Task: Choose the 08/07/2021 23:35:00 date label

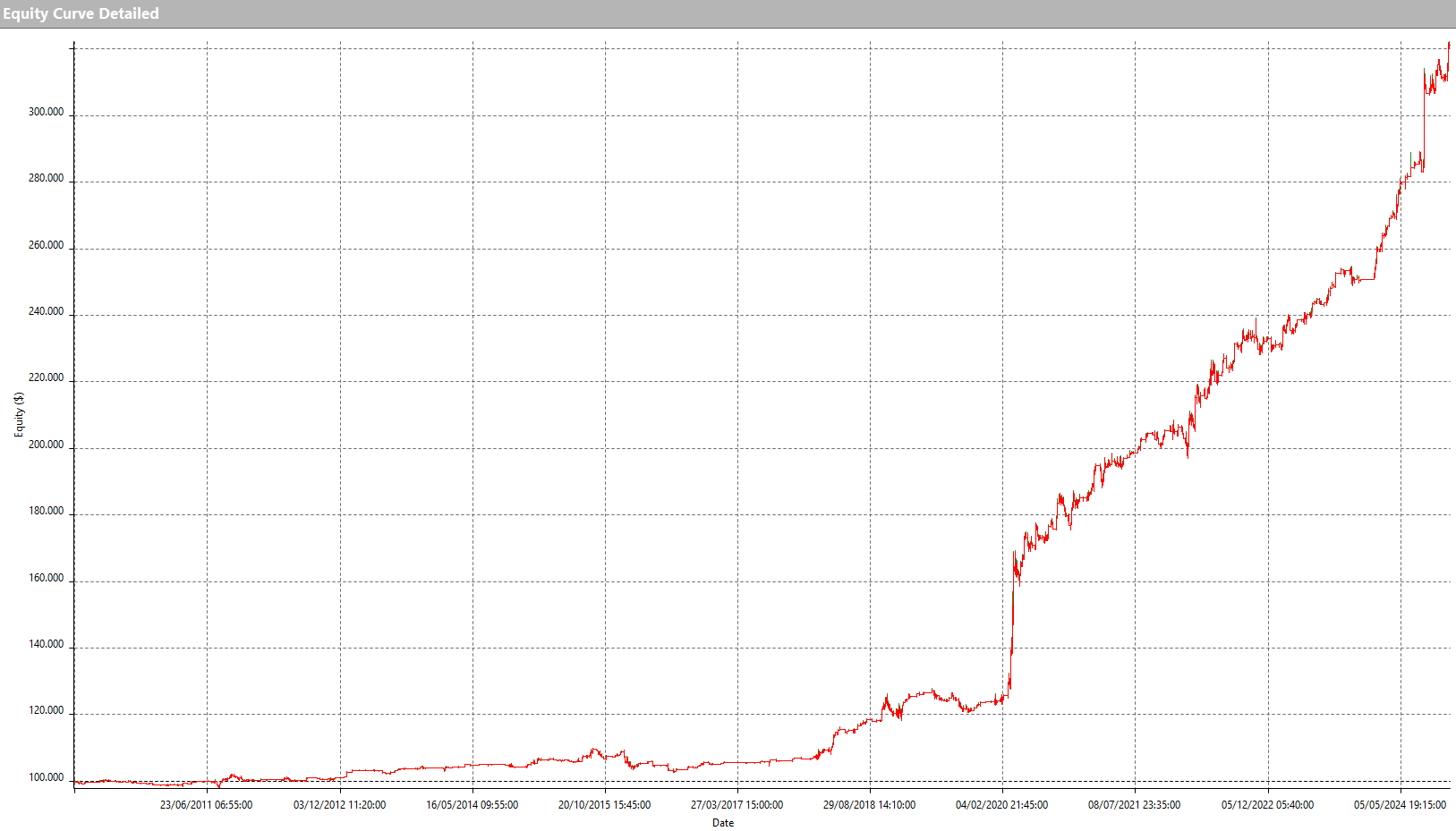Action: coord(1134,805)
